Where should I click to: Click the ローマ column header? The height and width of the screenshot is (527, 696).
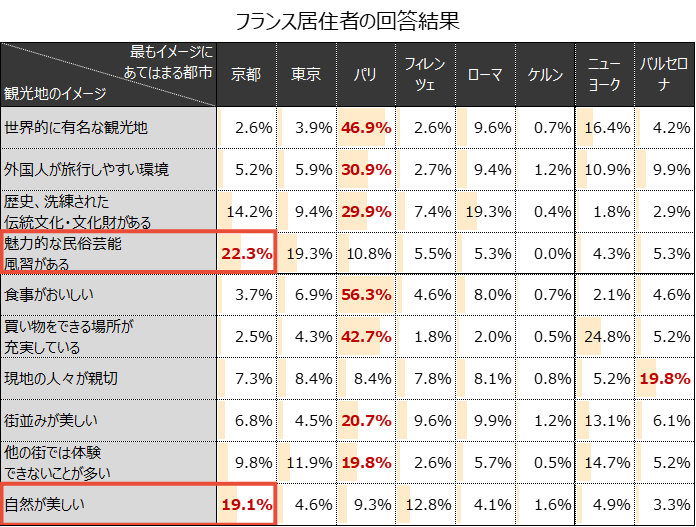click(x=485, y=75)
